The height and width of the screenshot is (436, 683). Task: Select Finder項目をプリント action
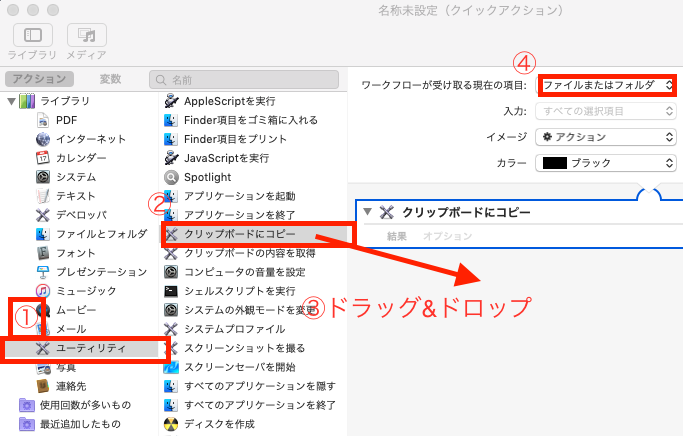[226, 139]
